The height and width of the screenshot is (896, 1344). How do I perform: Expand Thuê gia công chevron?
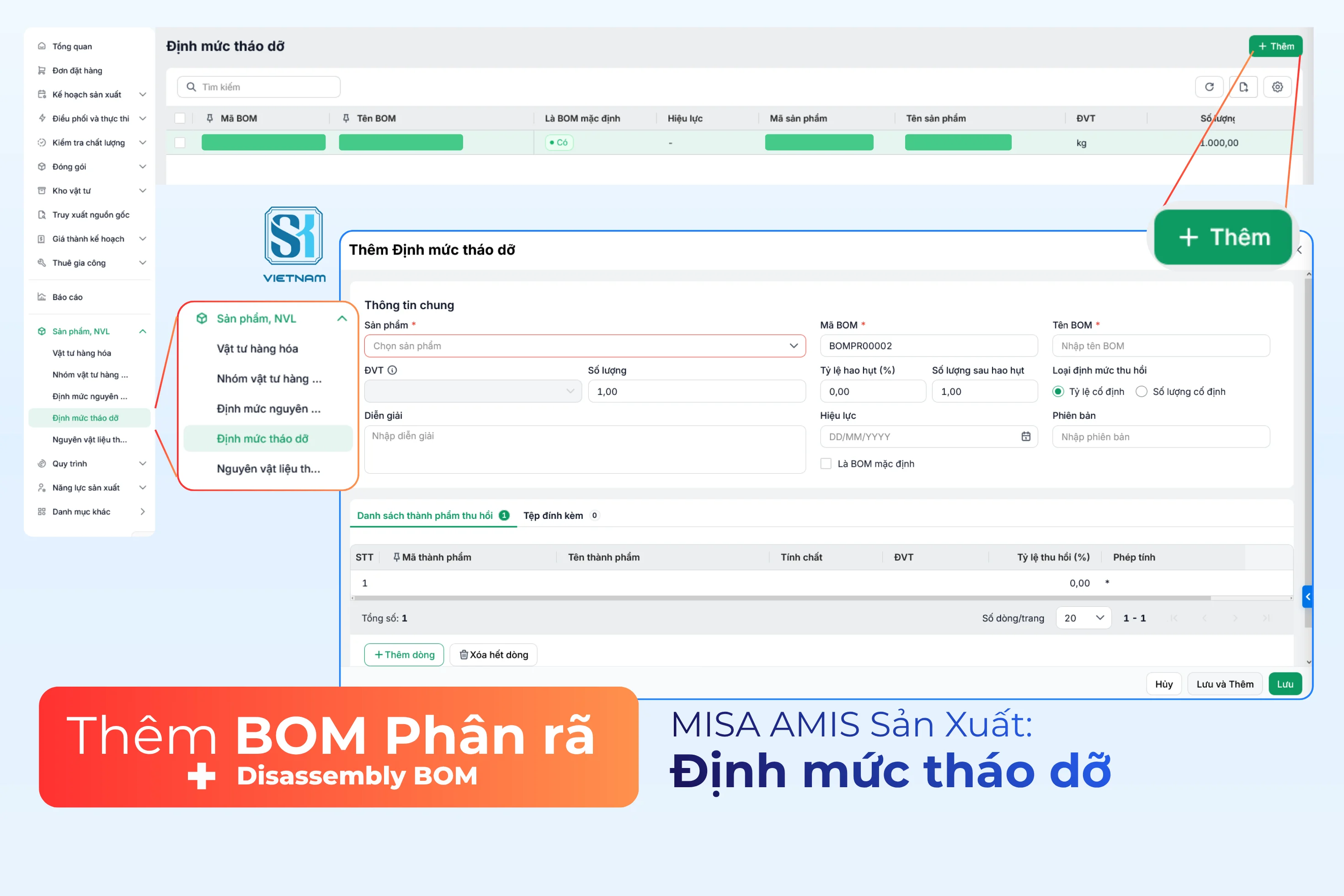143,262
